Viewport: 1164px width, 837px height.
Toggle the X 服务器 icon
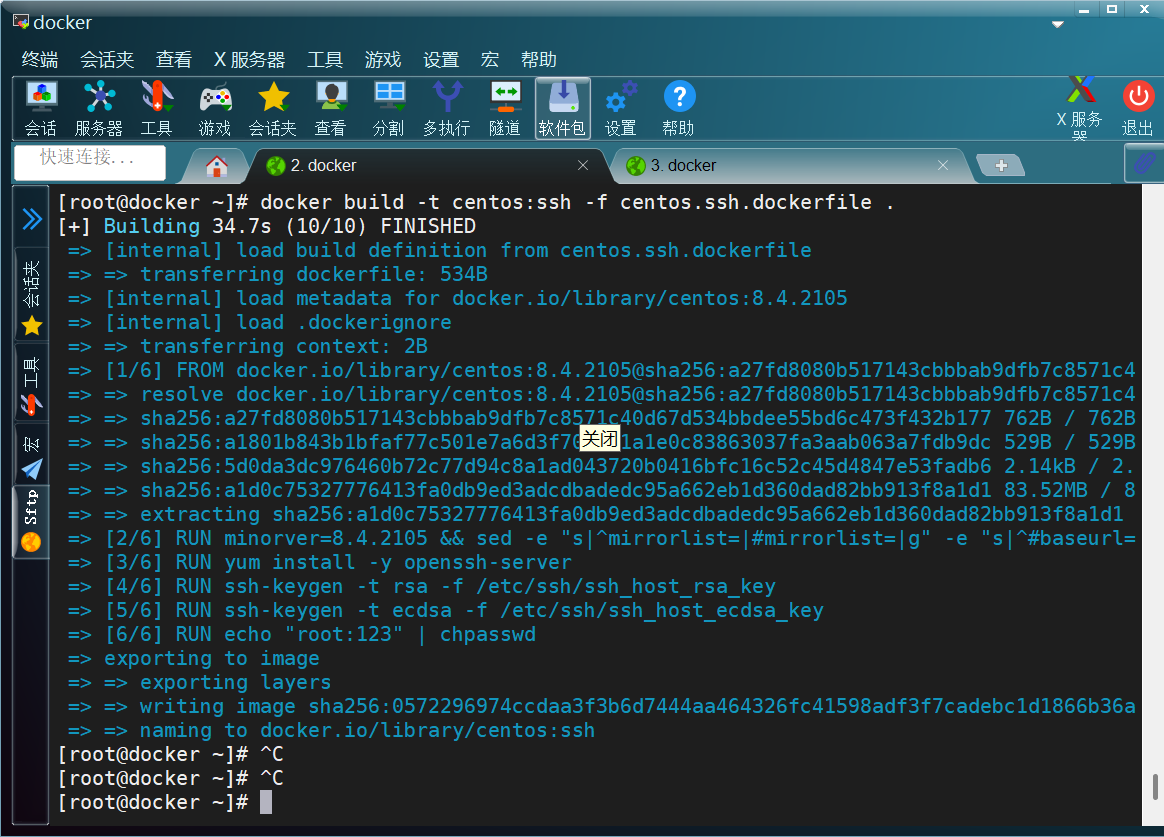[x=1080, y=107]
